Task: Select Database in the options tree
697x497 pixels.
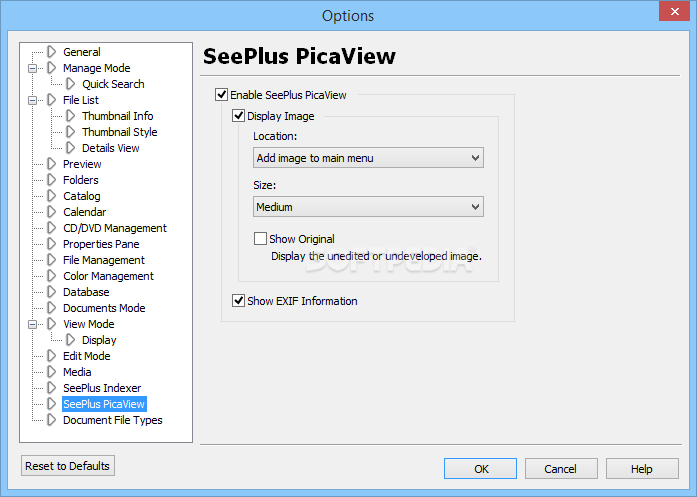Action: click(x=86, y=292)
